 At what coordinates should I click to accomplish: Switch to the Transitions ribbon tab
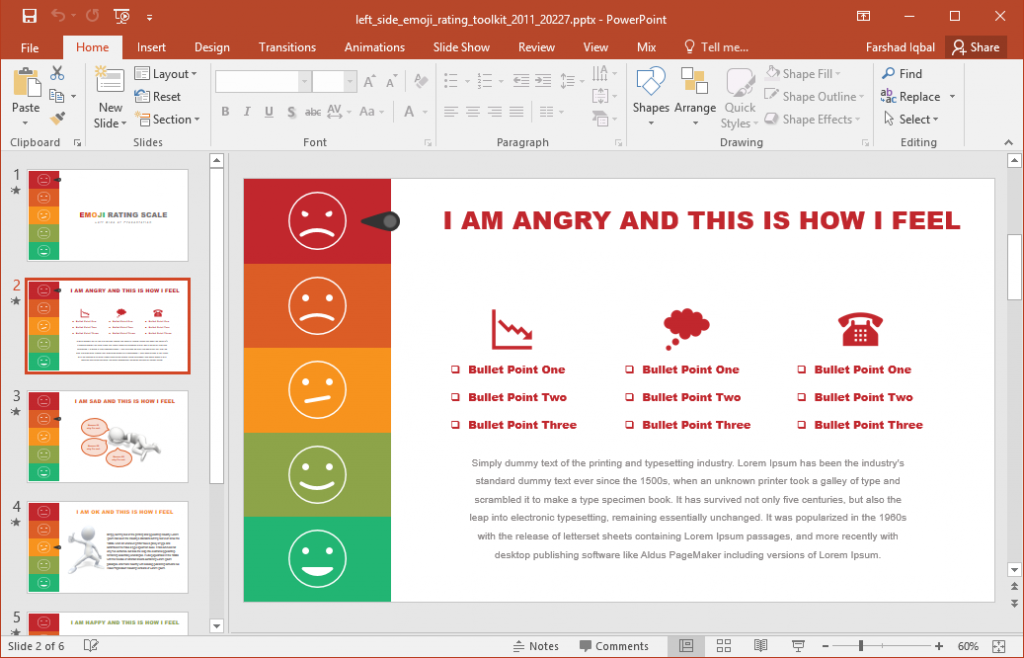[x=287, y=47]
